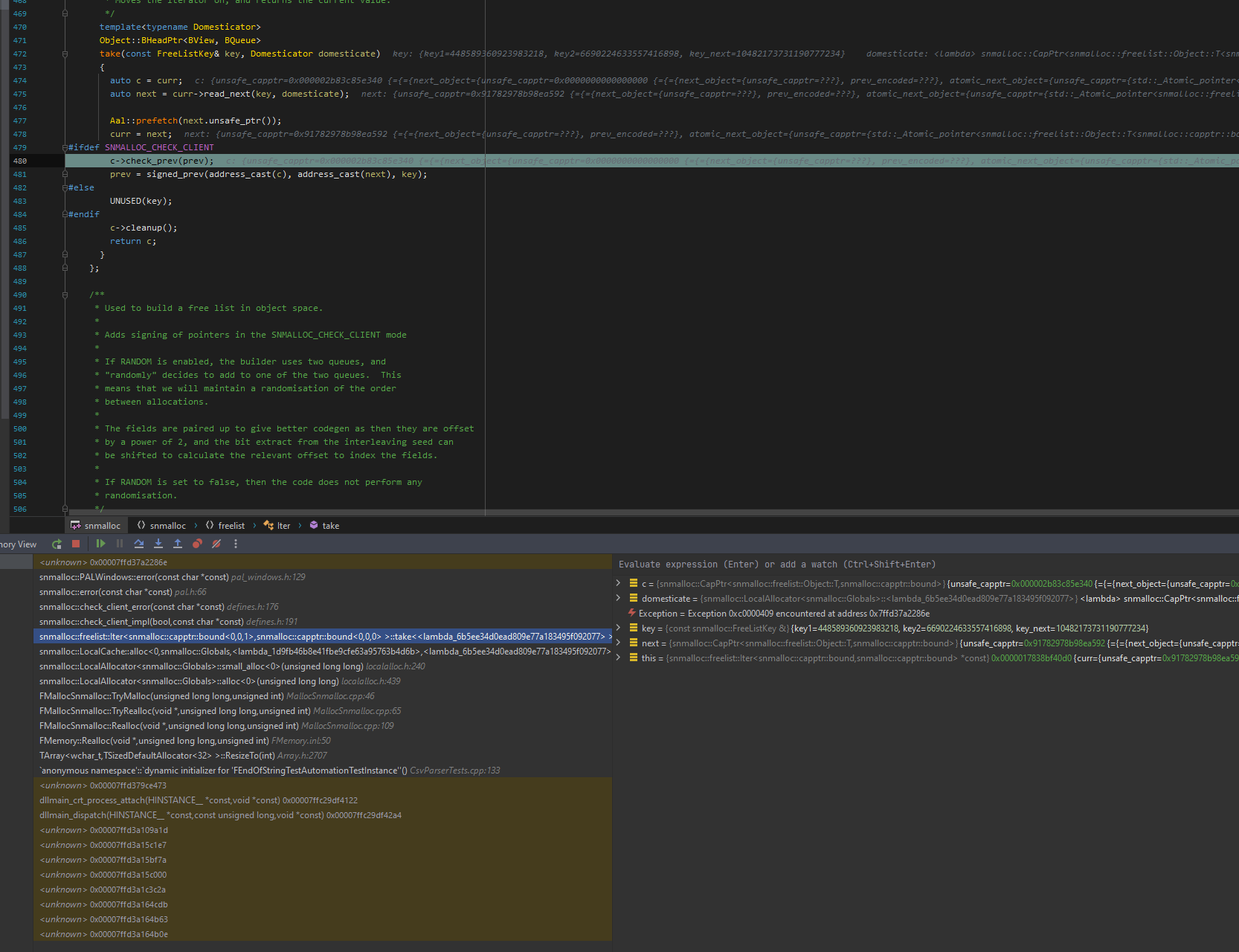Select the PALWindows::error stack frame
Image resolution: width=1239 pixels, height=952 pixels.
click(323, 577)
